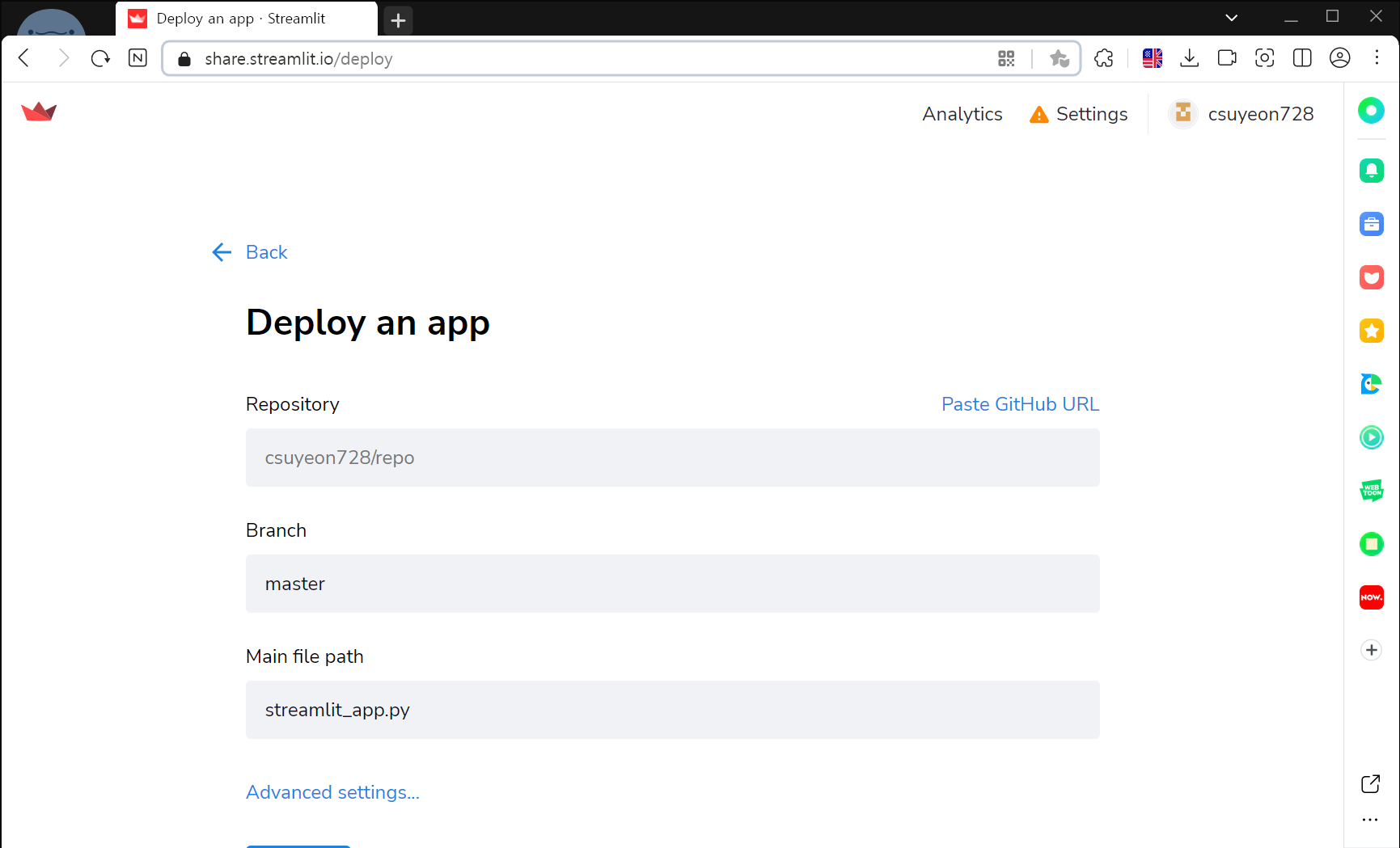Open the browser three-dot menu
The width and height of the screenshot is (1400, 848).
click(1377, 57)
